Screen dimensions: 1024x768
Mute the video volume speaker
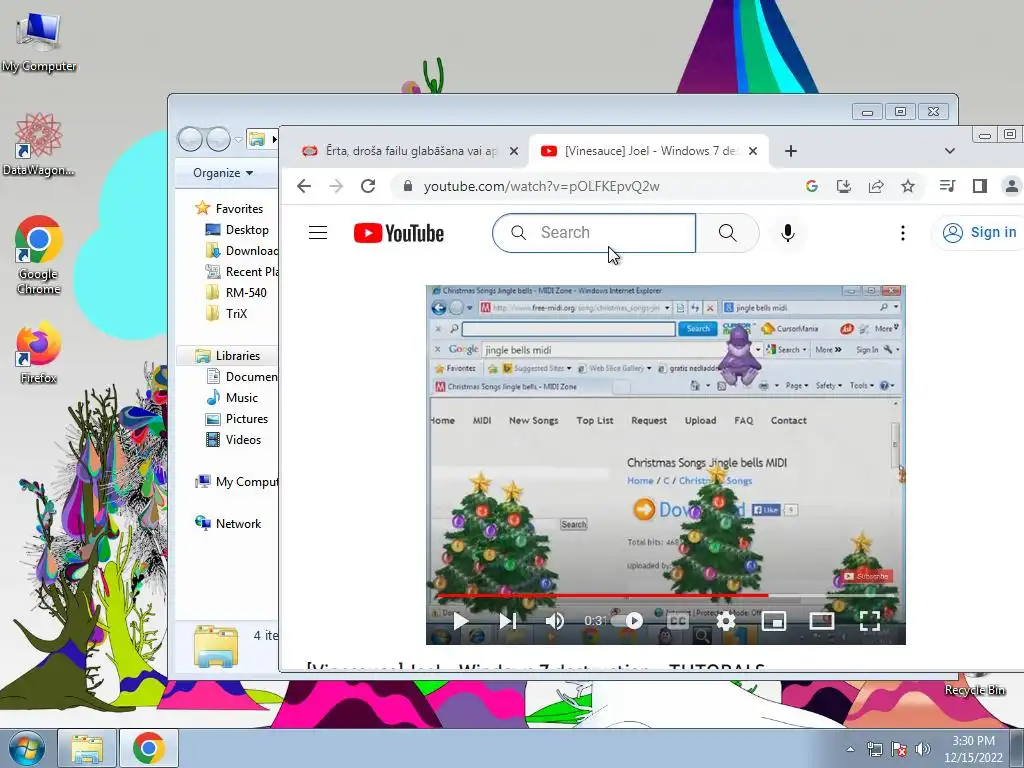554,620
